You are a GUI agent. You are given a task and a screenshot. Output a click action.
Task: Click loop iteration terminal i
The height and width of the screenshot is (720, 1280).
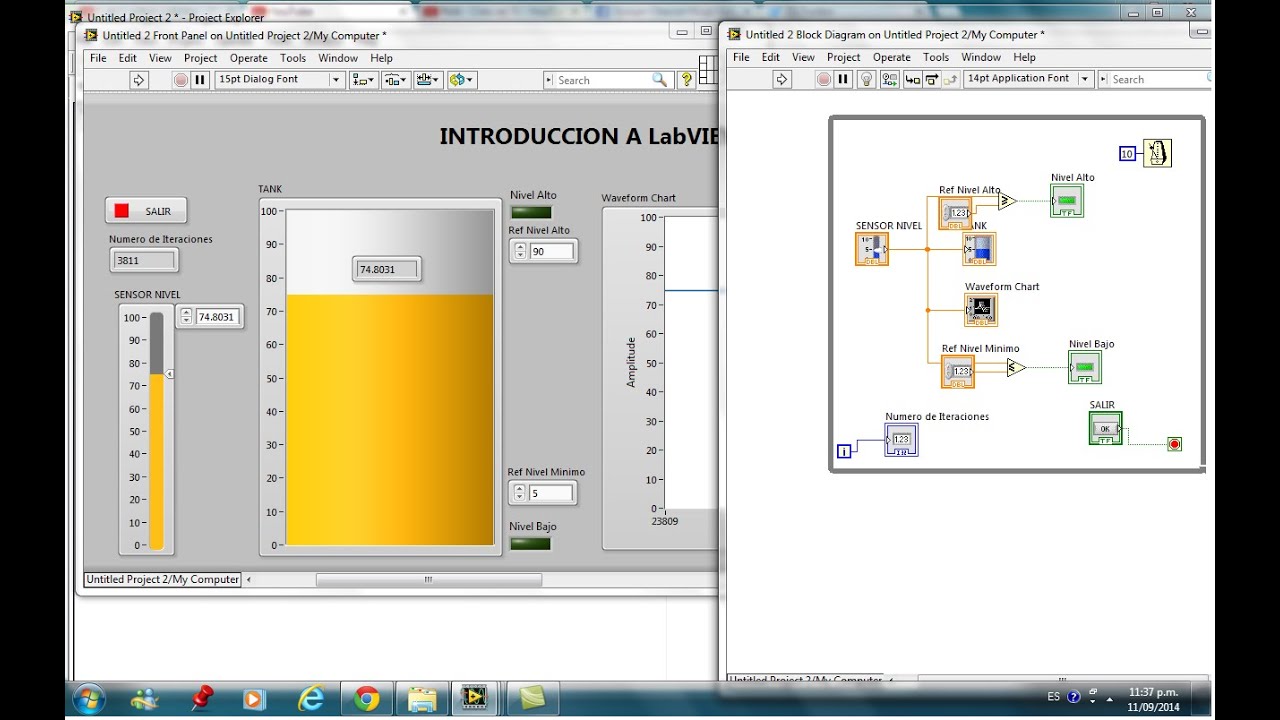[x=844, y=451]
